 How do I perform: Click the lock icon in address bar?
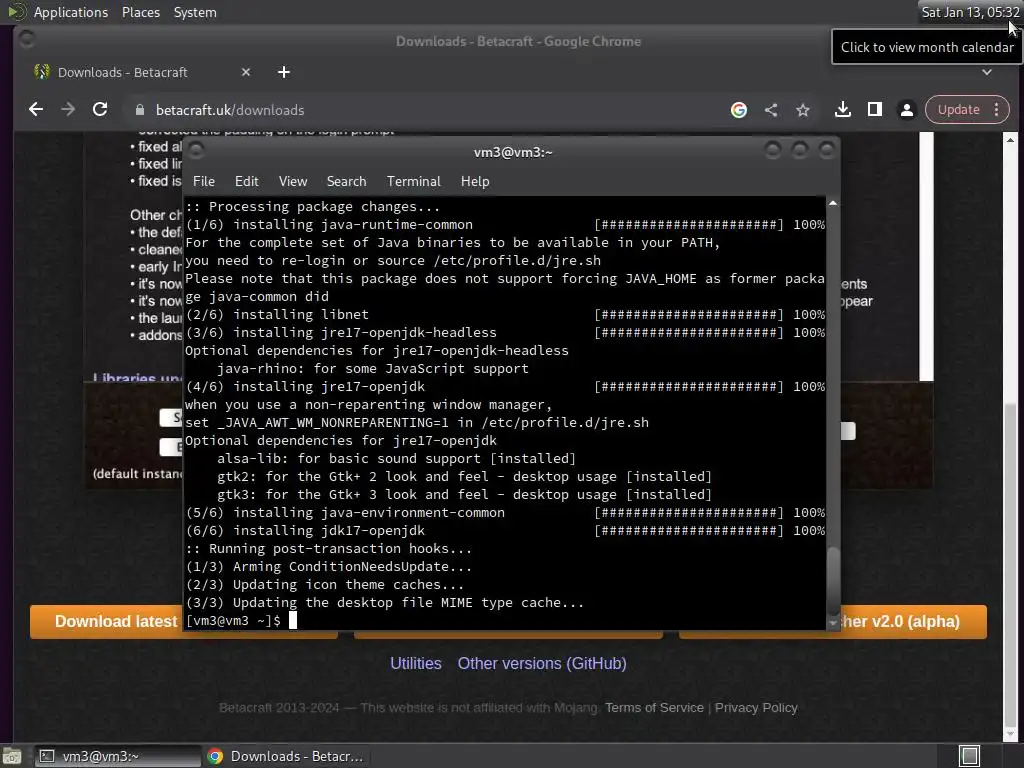140,110
